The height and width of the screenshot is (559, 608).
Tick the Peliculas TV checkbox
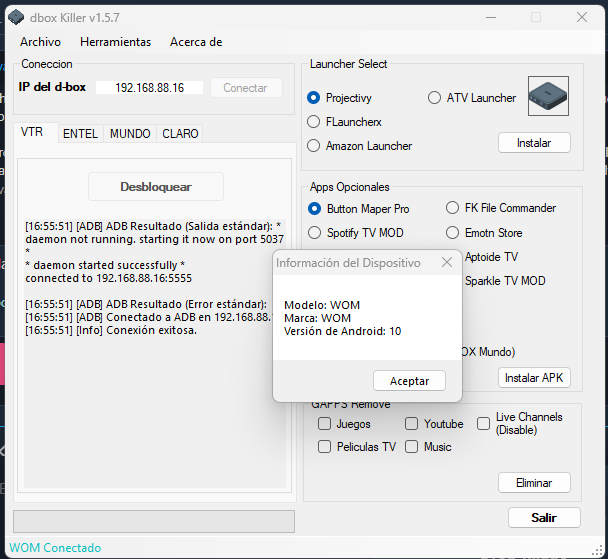[x=324, y=447]
